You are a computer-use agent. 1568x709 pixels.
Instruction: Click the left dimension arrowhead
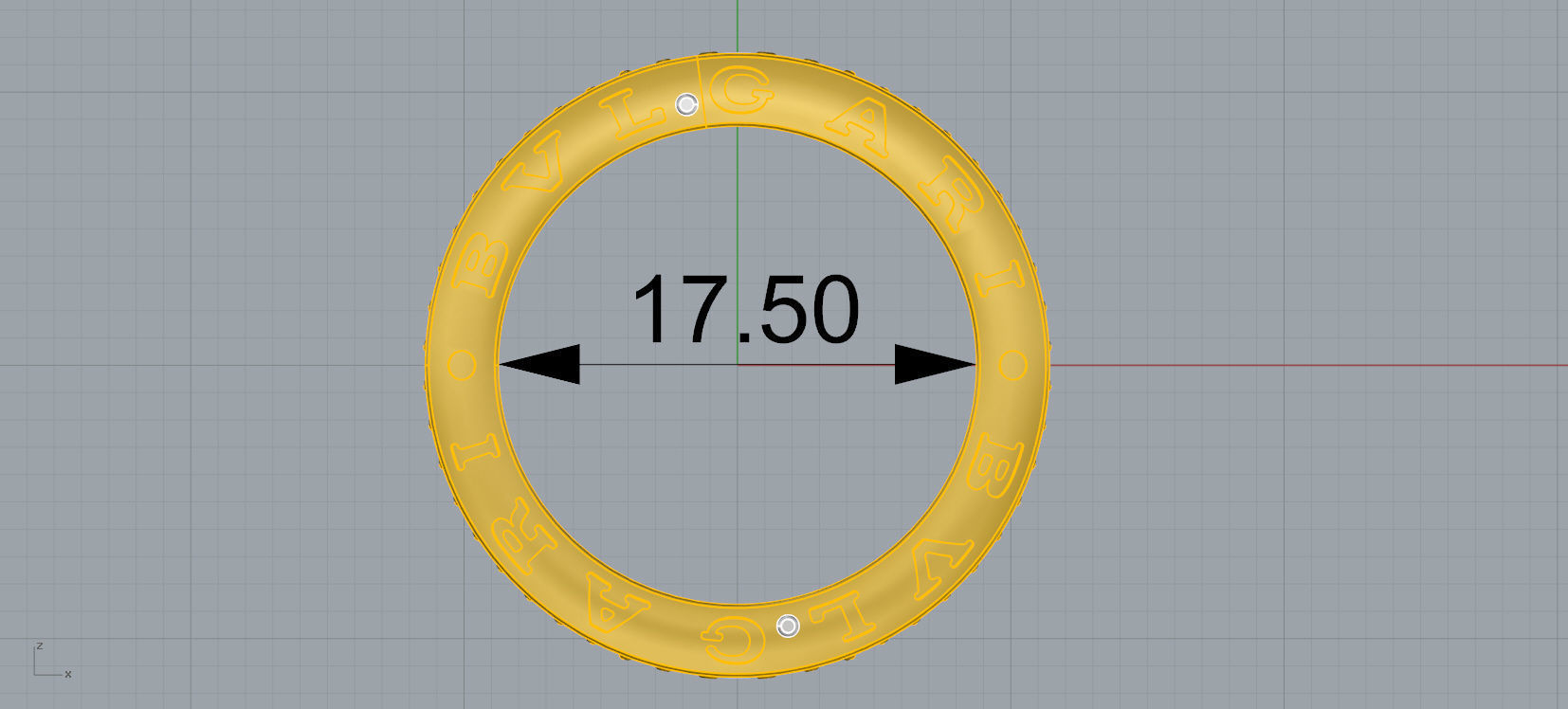pyautogui.click(x=538, y=364)
